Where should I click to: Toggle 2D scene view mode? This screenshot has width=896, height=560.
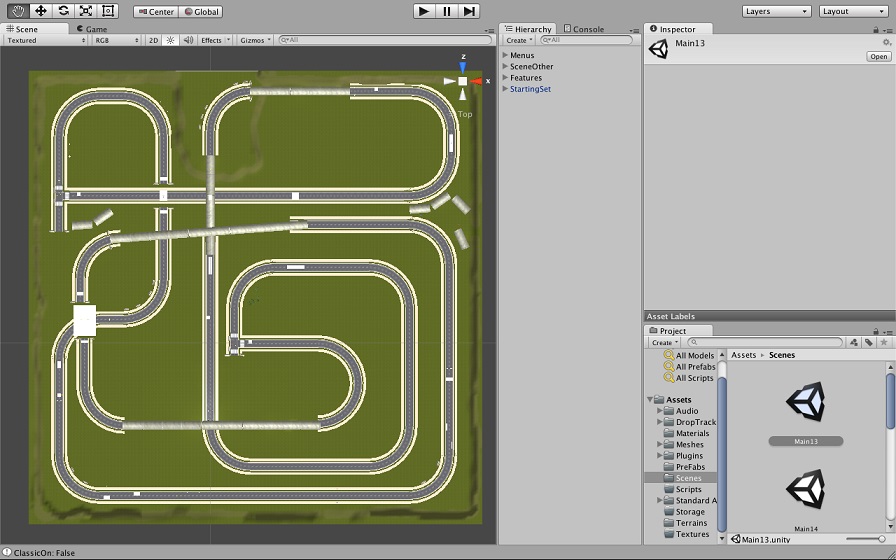click(x=153, y=40)
